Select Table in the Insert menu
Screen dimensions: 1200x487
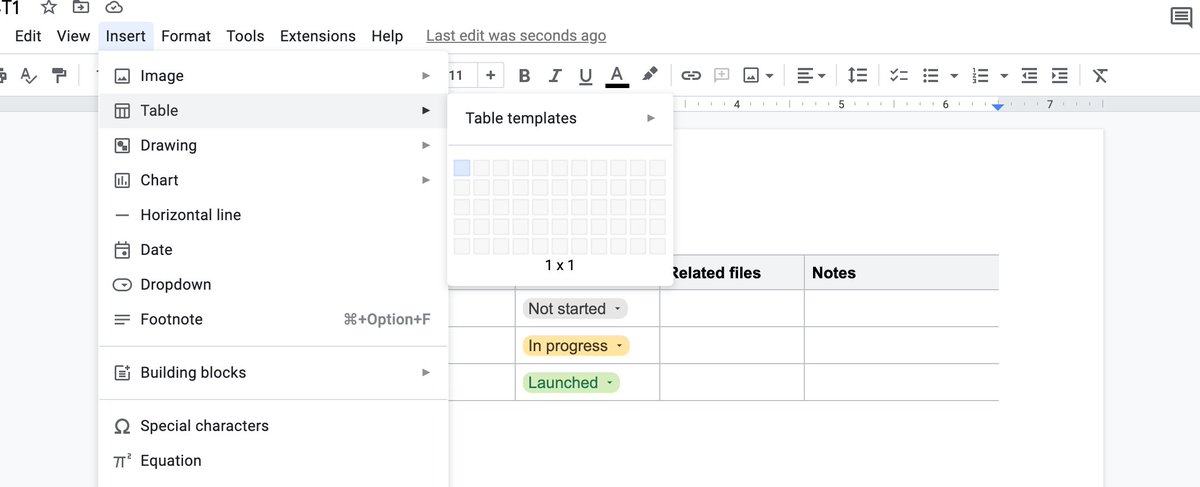point(273,111)
